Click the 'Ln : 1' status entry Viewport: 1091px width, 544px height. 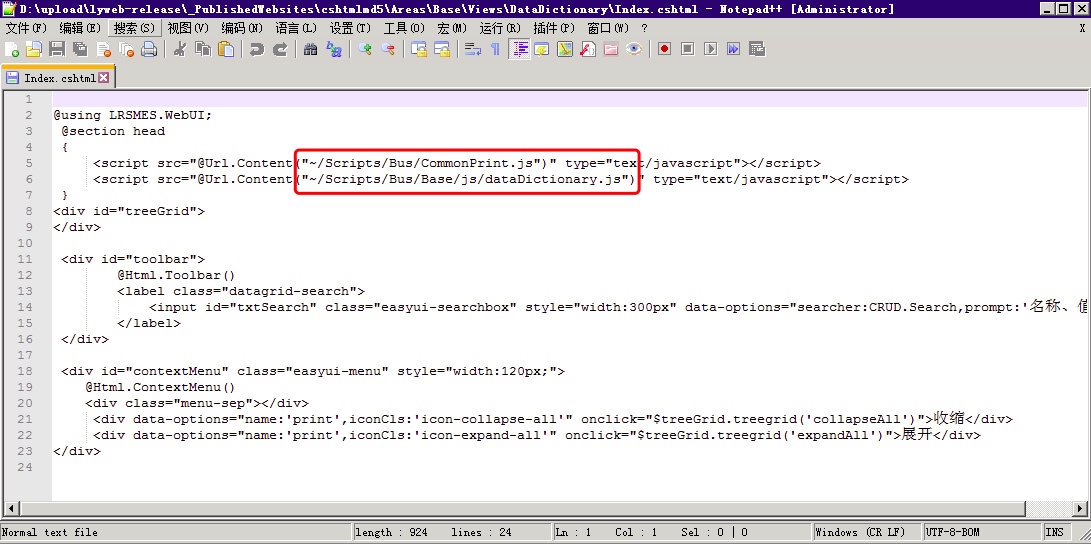click(x=574, y=532)
